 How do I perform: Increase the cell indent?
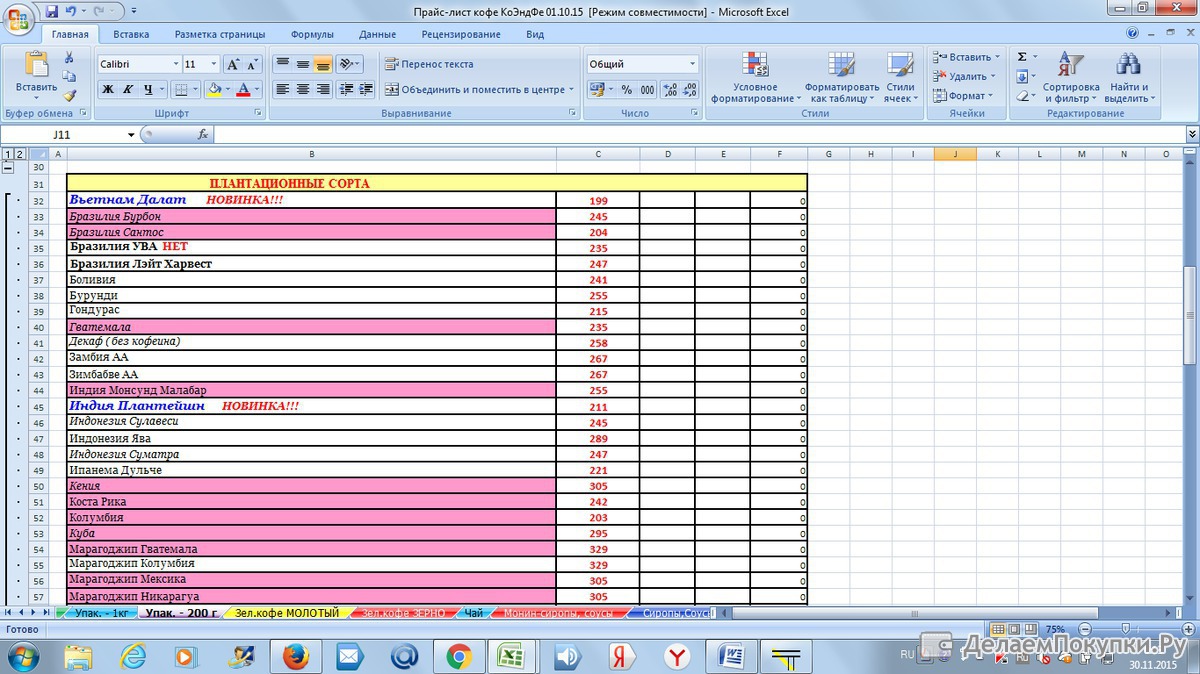pyautogui.click(x=367, y=89)
